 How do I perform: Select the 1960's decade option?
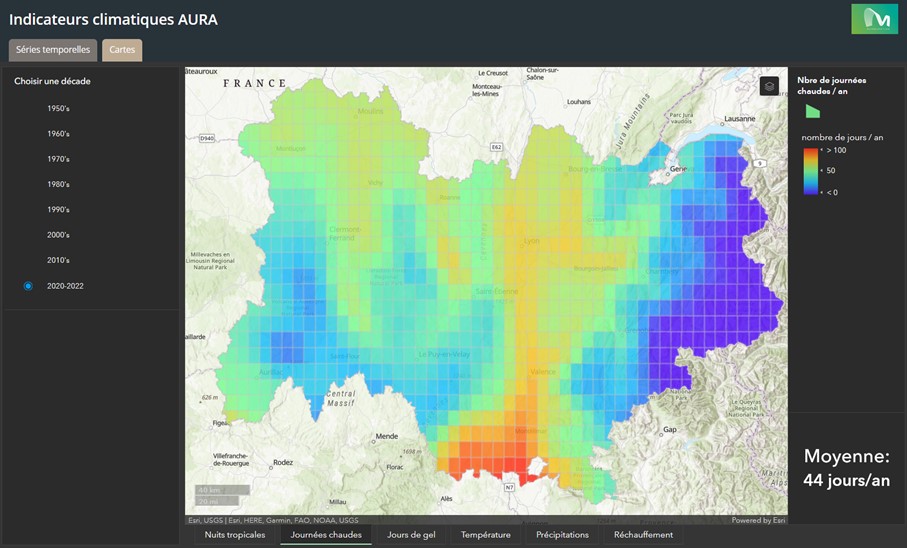click(x=58, y=134)
